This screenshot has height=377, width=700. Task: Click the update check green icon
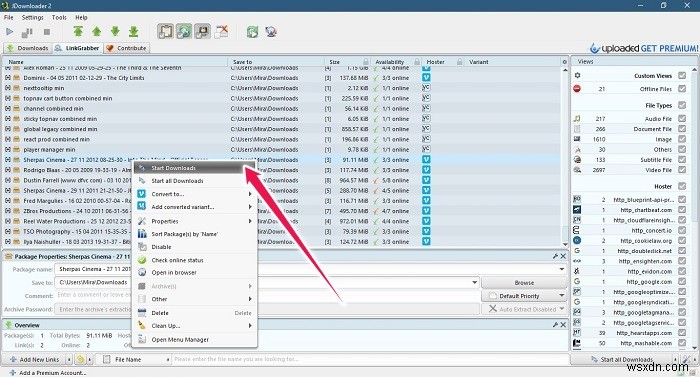pos(253,32)
